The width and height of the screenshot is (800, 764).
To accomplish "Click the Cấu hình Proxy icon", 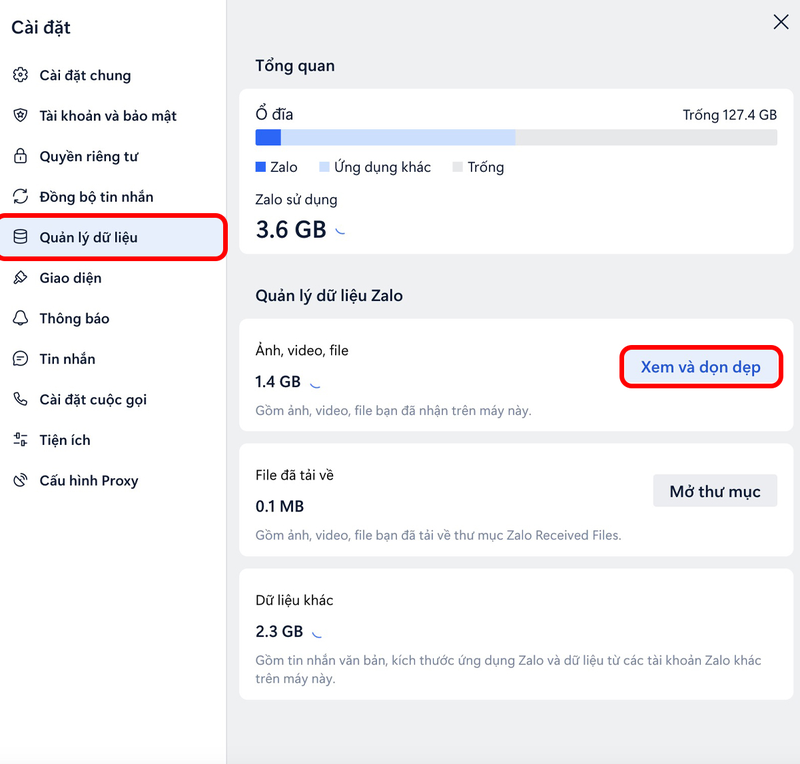I will tap(20, 480).
